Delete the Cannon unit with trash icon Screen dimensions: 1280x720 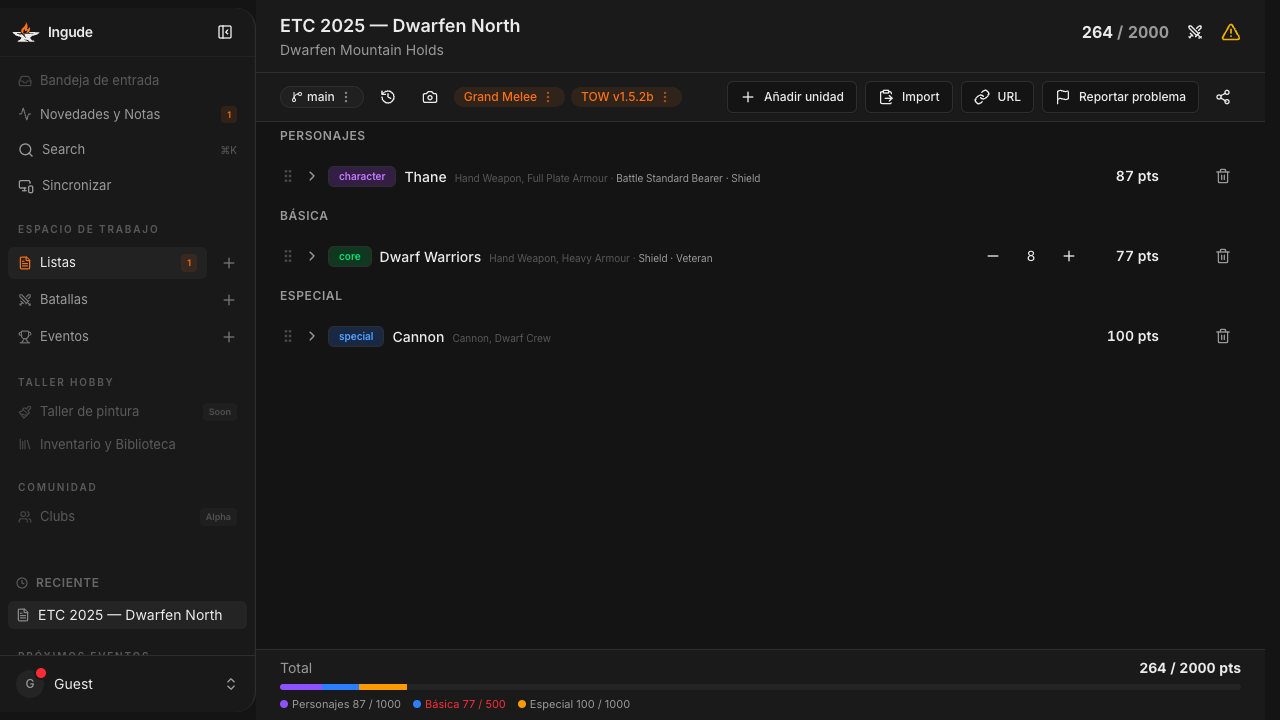[x=1223, y=336]
